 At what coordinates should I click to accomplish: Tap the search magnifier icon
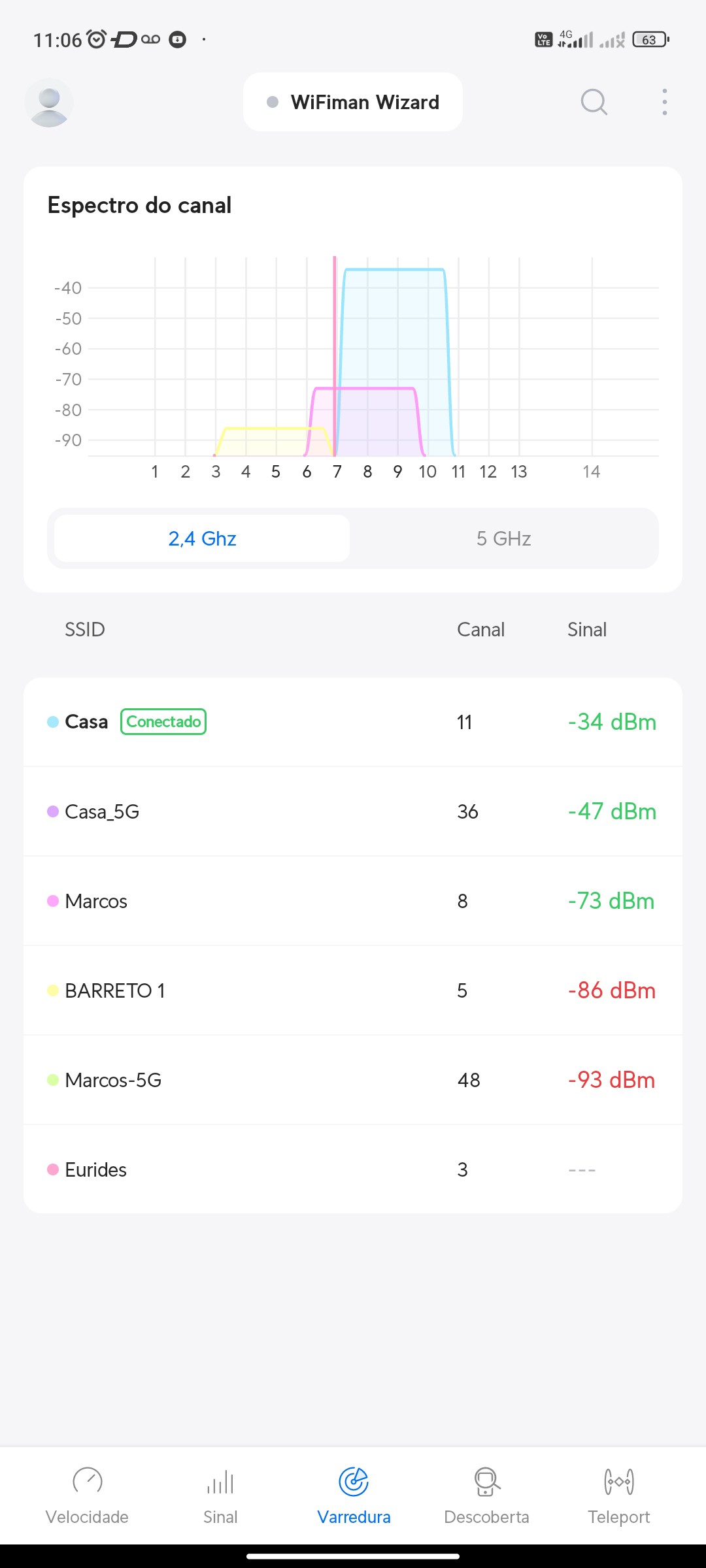tap(594, 102)
